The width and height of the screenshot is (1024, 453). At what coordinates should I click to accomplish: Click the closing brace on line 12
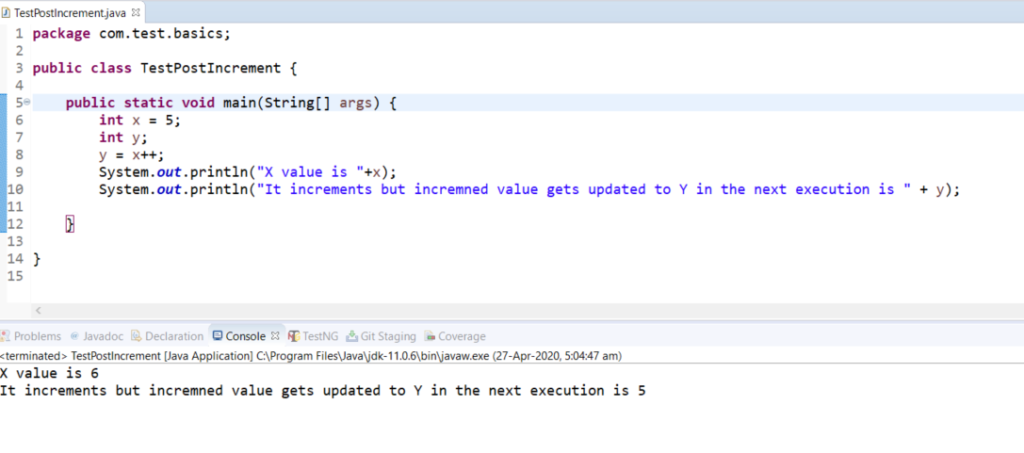[70, 224]
